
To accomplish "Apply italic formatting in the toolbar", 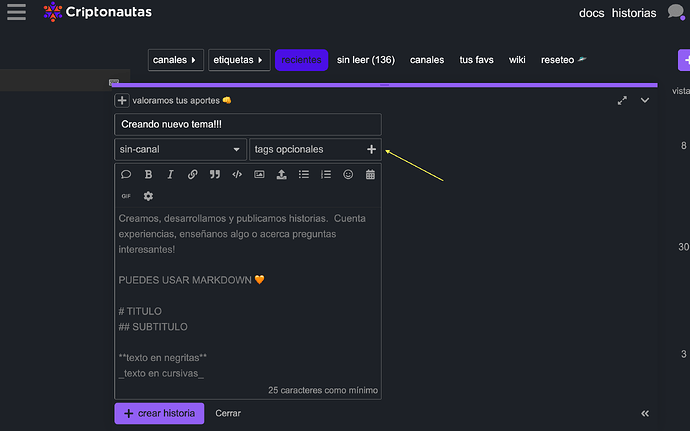I will click(170, 174).
